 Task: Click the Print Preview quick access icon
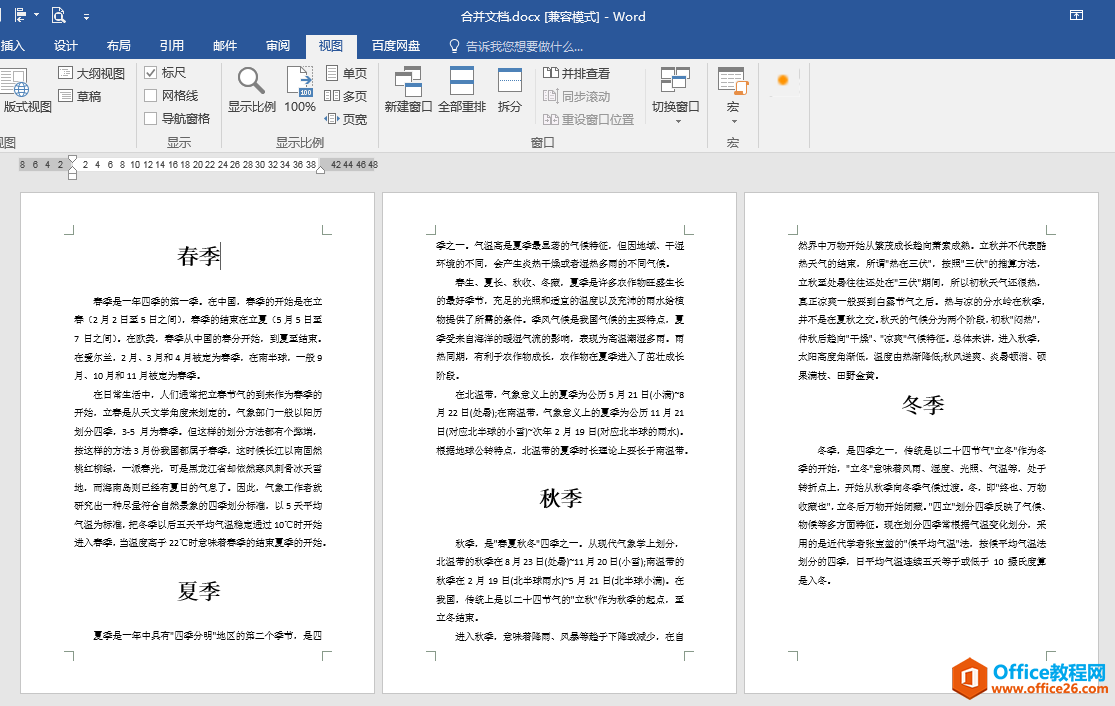58,15
